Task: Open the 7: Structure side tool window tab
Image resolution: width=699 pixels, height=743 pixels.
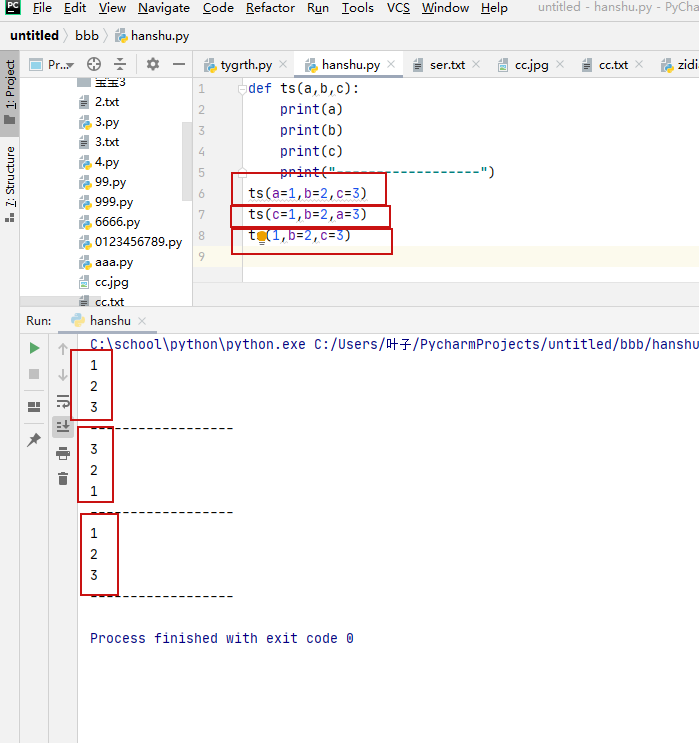Action: tap(10, 183)
